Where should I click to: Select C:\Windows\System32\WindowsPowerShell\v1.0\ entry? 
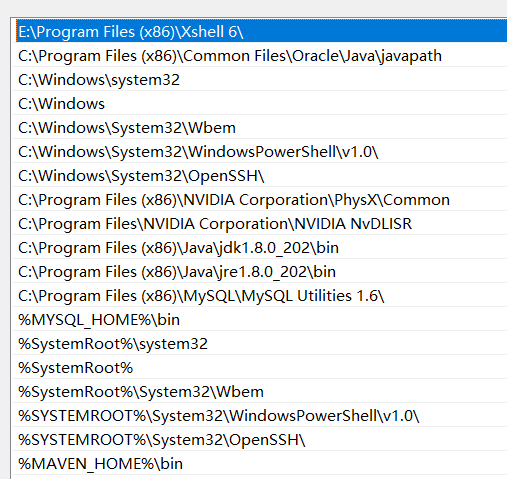[260, 152]
